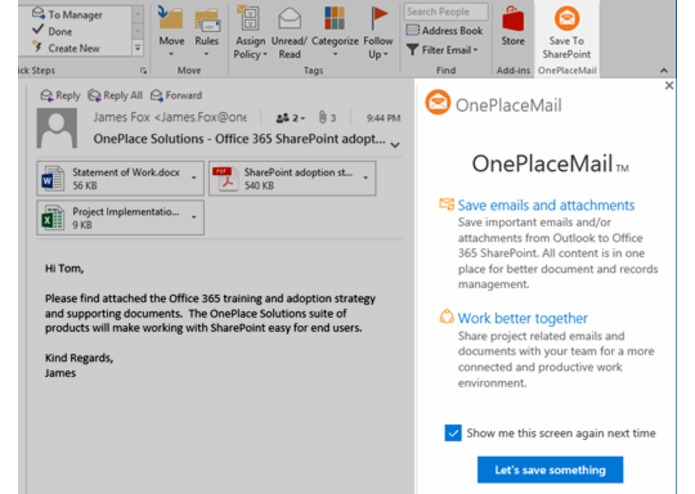Click Reply All

pyautogui.click(x=115, y=95)
